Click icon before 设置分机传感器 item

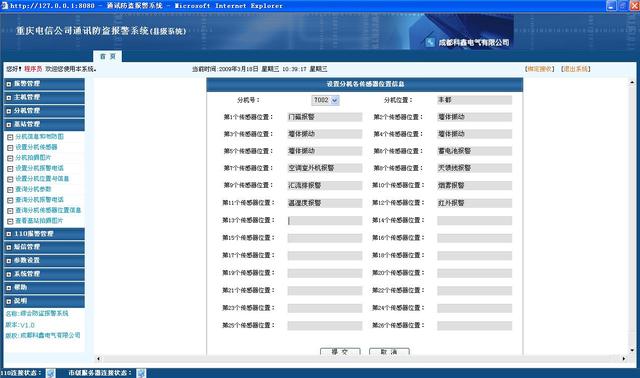pyautogui.click(x=10, y=148)
